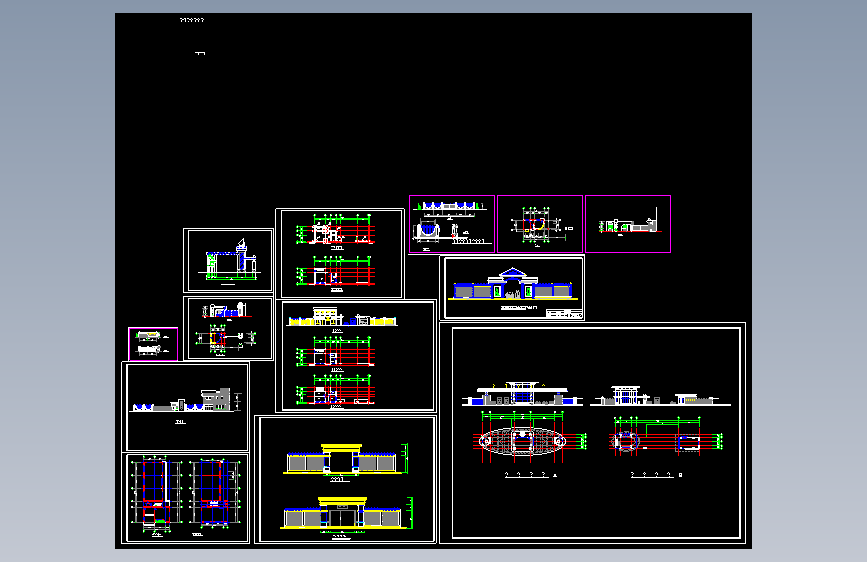The height and width of the screenshot is (562, 867).
Task: Select the oval gate plan in large sheet
Action: point(523,440)
